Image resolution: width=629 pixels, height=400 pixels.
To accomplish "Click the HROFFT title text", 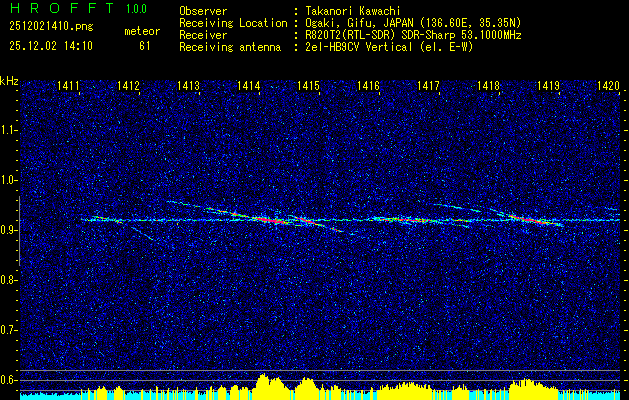I will 62,8.
